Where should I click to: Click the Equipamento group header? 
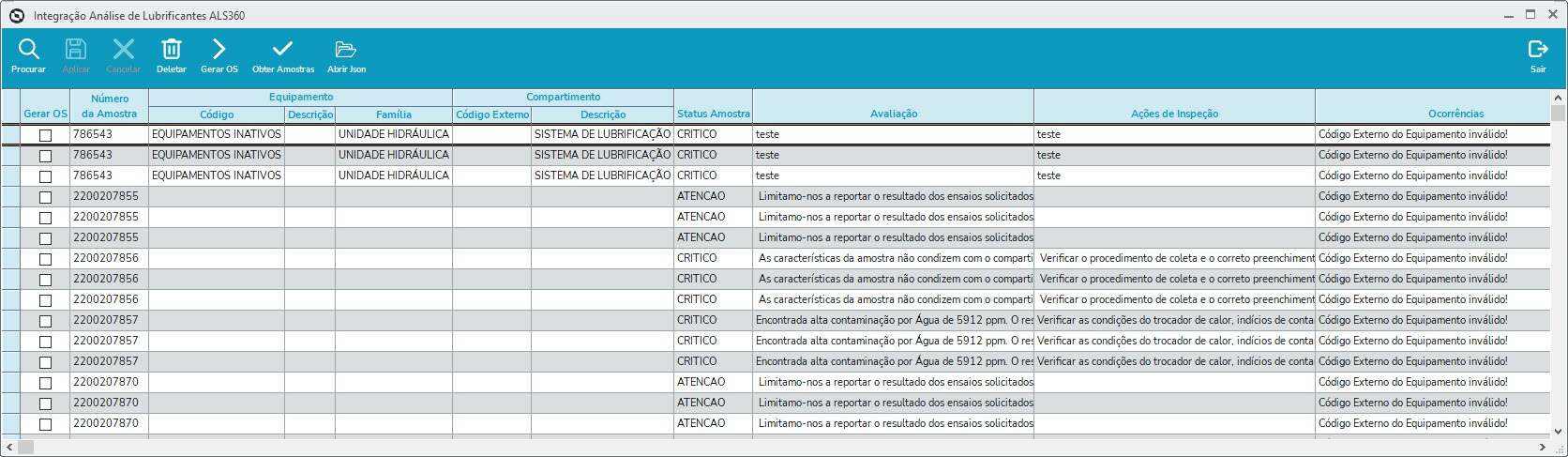coord(301,97)
